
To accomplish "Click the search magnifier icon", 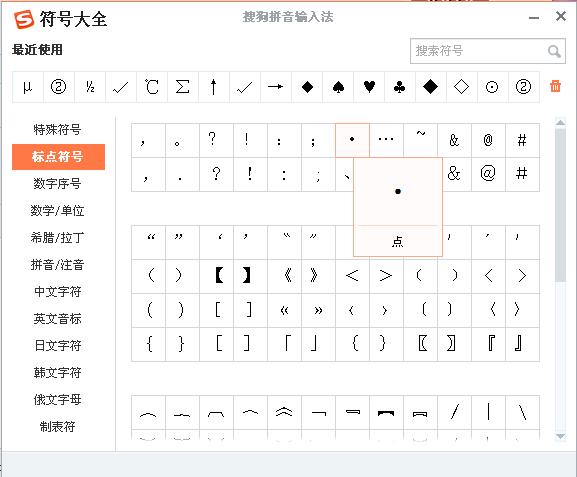I will click(554, 51).
